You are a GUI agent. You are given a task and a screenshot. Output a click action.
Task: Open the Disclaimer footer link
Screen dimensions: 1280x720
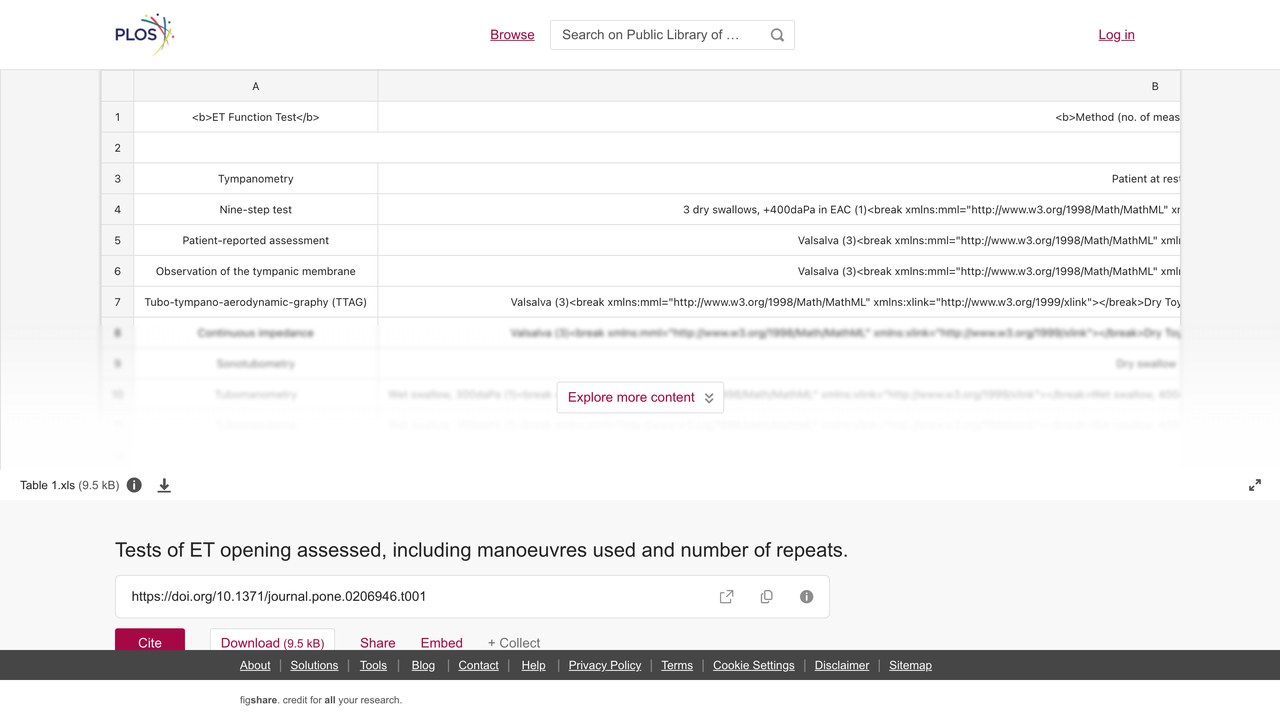[842, 666]
